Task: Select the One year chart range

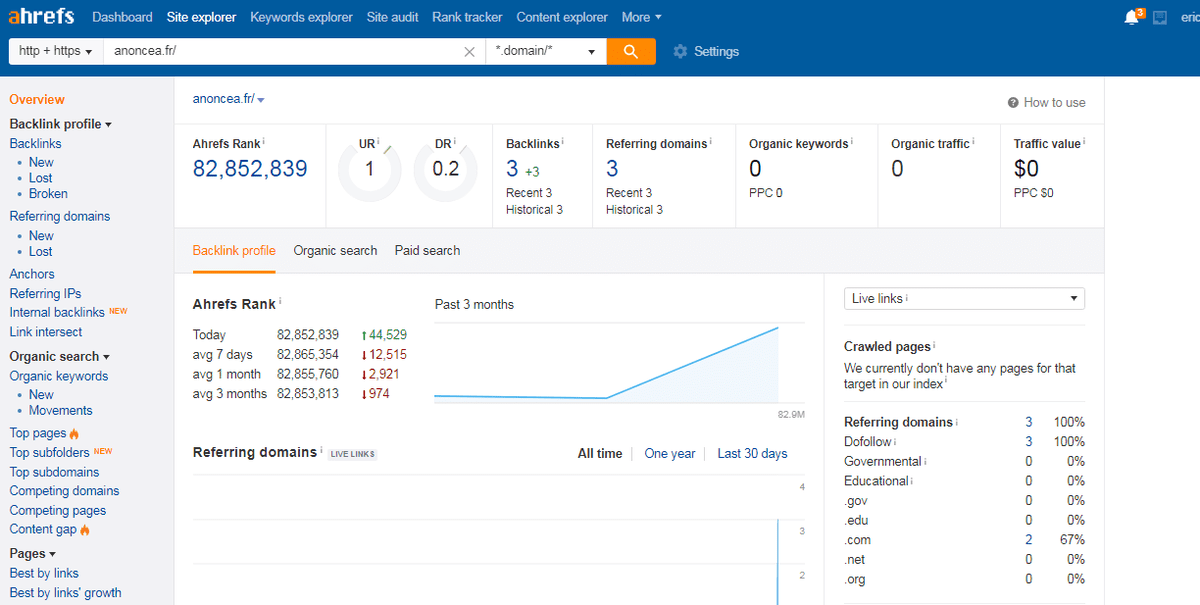Action: 670,454
